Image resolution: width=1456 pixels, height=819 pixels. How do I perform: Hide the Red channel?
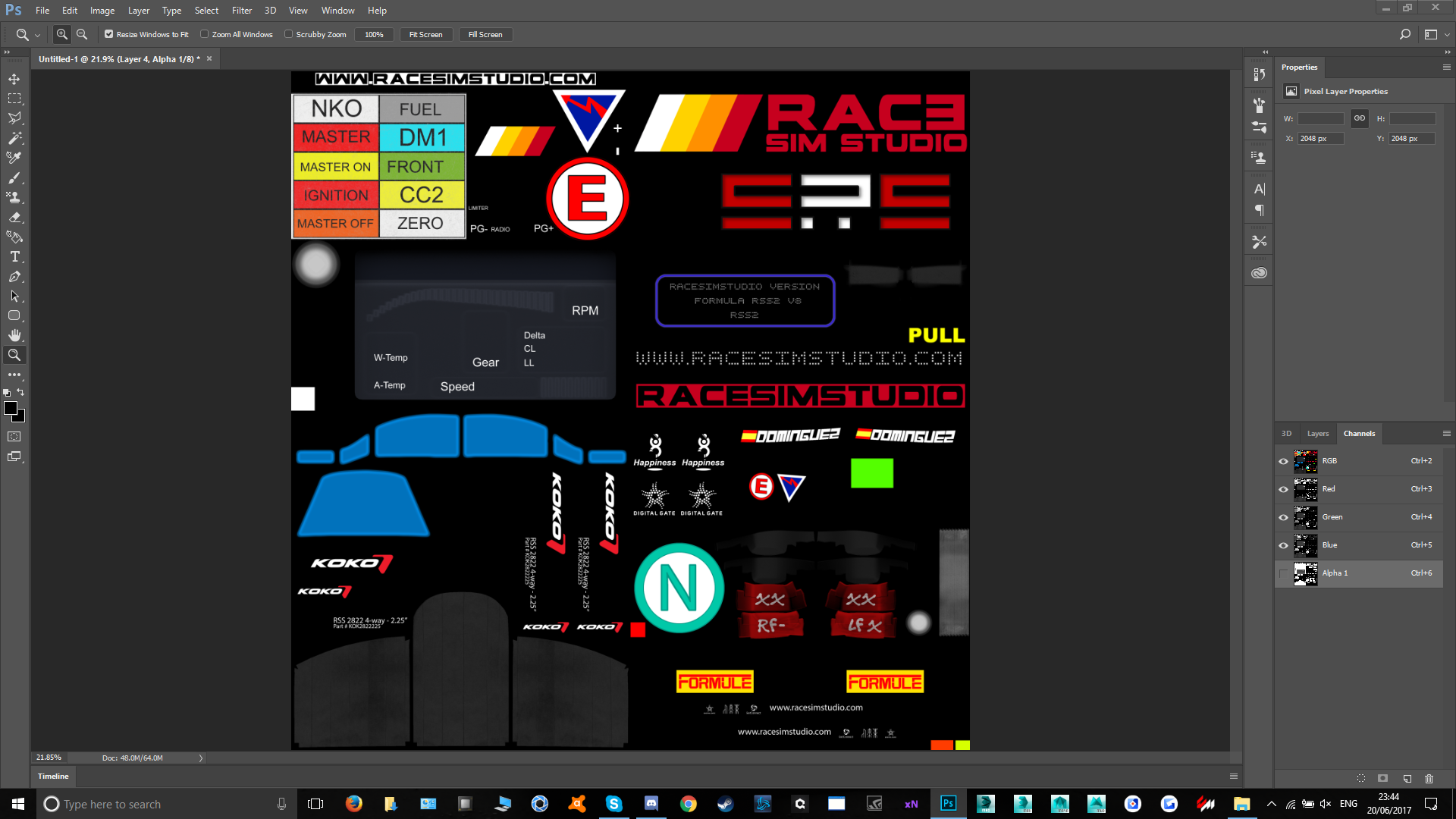pos(1283,489)
